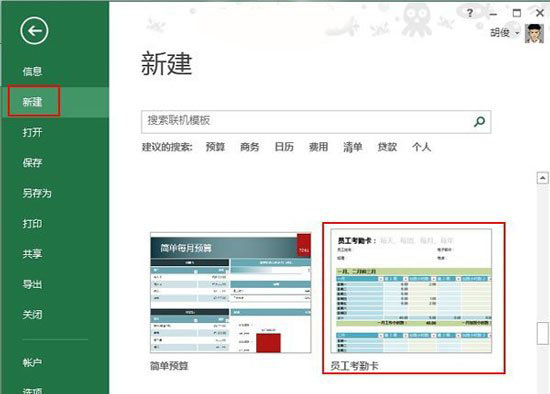Image resolution: width=550 pixels, height=394 pixels.
Task: Click the 费用 suggested search link
Action: (x=318, y=147)
